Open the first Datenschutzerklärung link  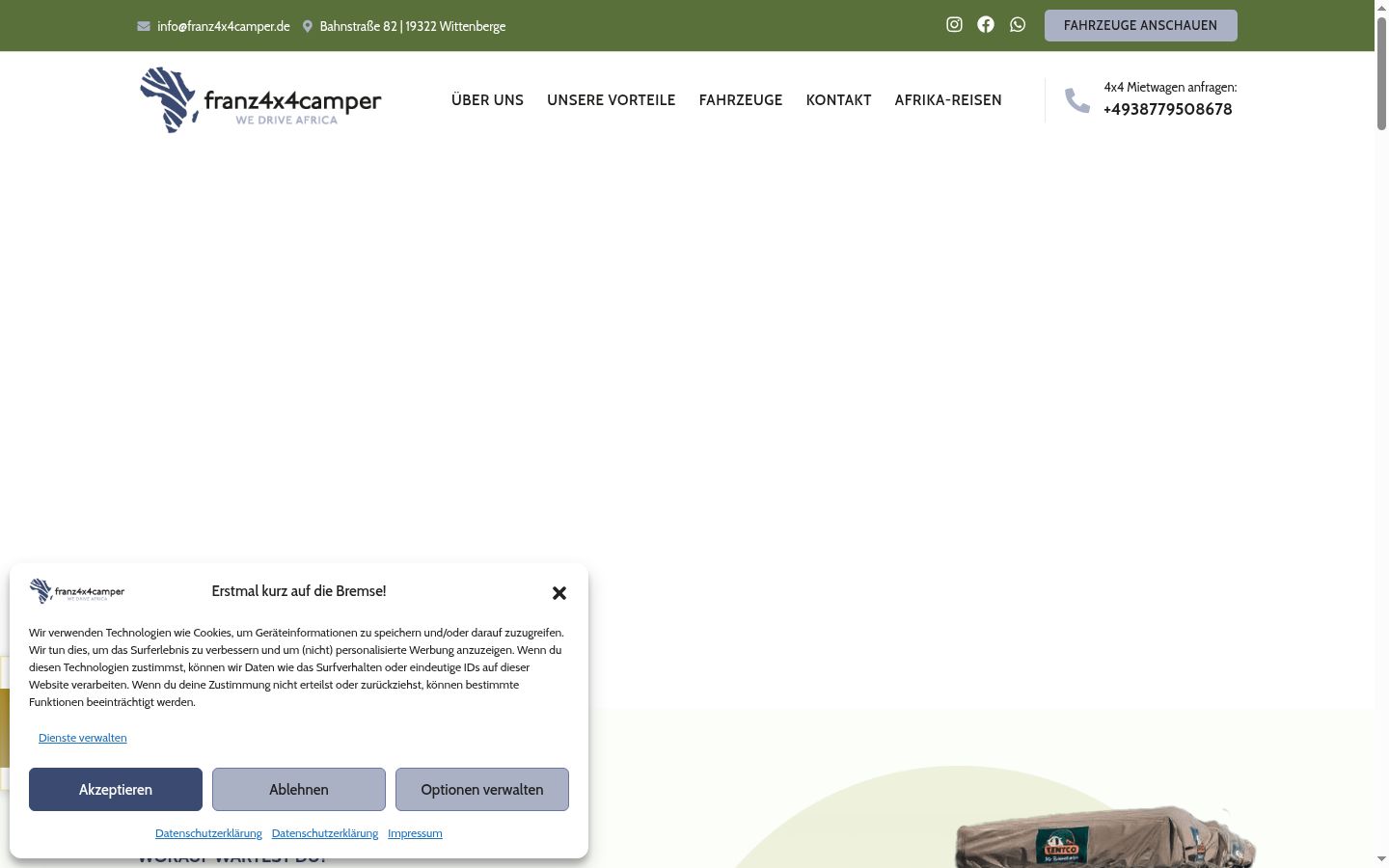pos(208,833)
